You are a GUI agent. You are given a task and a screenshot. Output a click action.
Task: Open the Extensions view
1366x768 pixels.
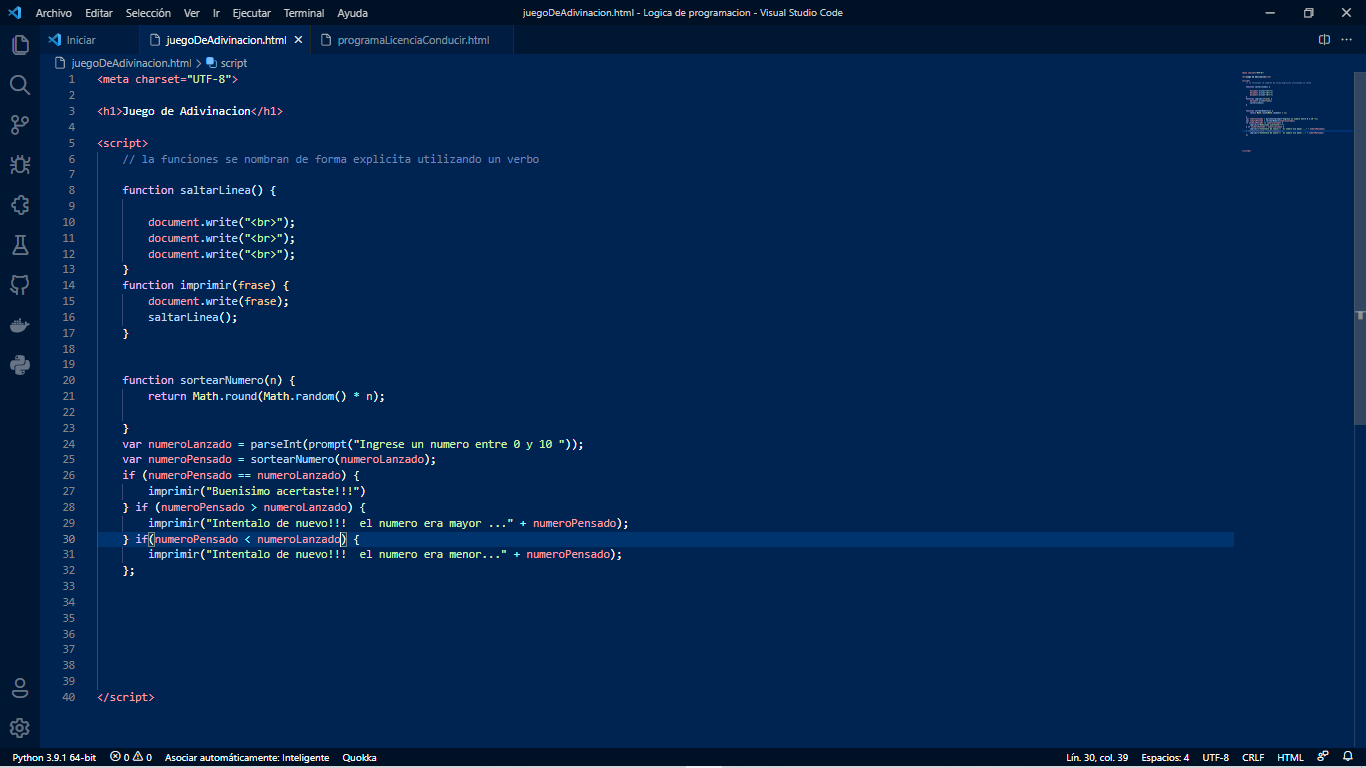pyautogui.click(x=20, y=204)
